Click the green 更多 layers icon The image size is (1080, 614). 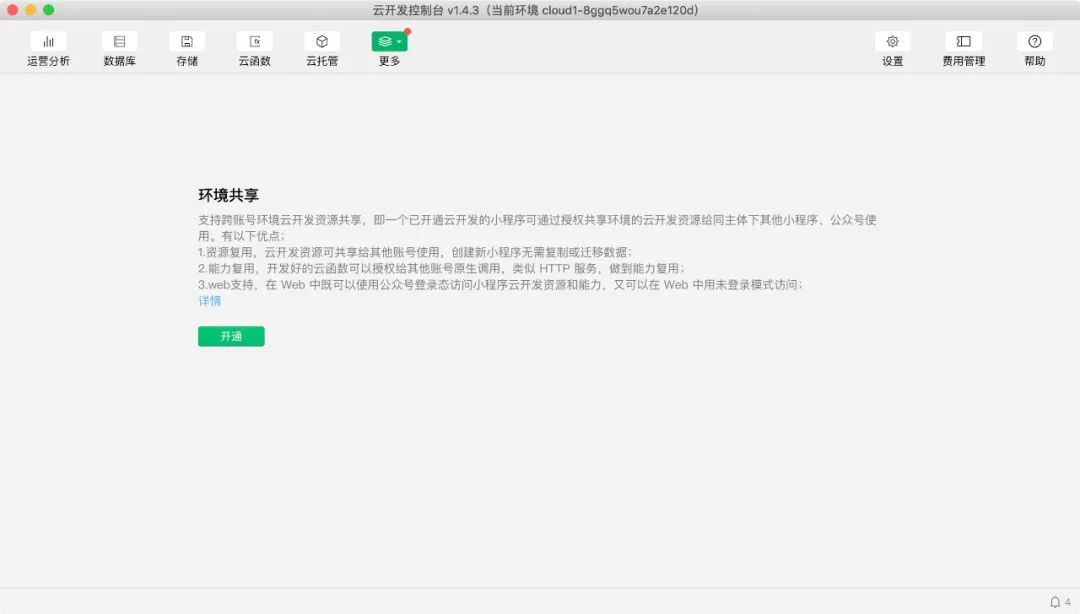pyautogui.click(x=385, y=42)
